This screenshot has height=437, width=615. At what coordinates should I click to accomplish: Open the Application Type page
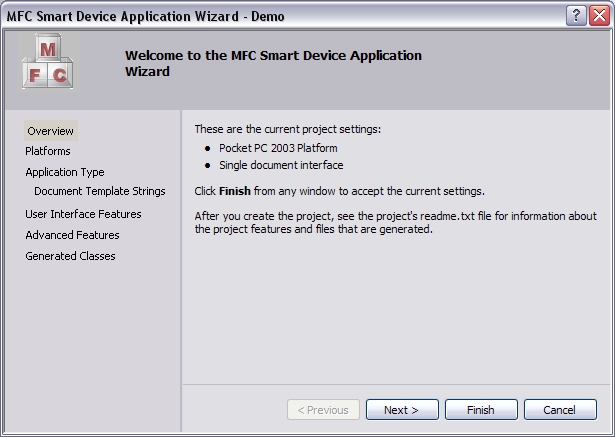coord(65,172)
